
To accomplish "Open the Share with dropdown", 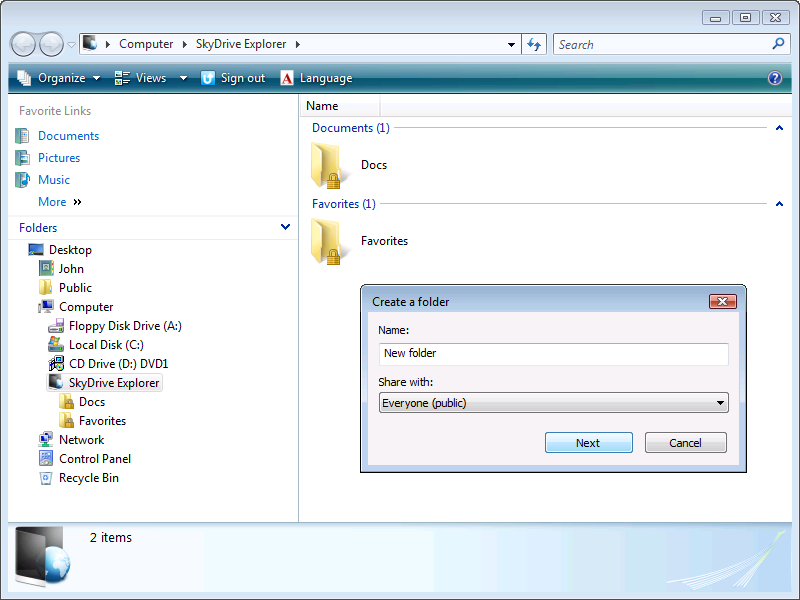I will (x=553, y=403).
